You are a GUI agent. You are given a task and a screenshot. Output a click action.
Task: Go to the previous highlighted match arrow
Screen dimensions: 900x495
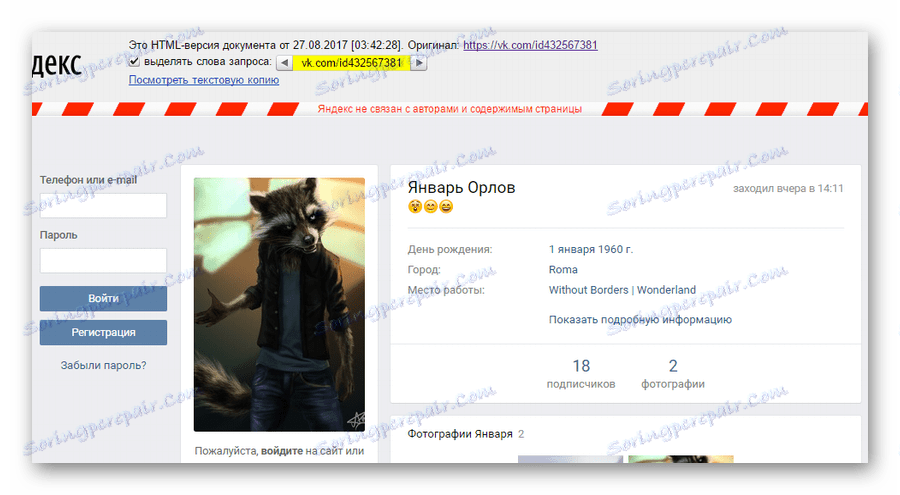pos(284,63)
